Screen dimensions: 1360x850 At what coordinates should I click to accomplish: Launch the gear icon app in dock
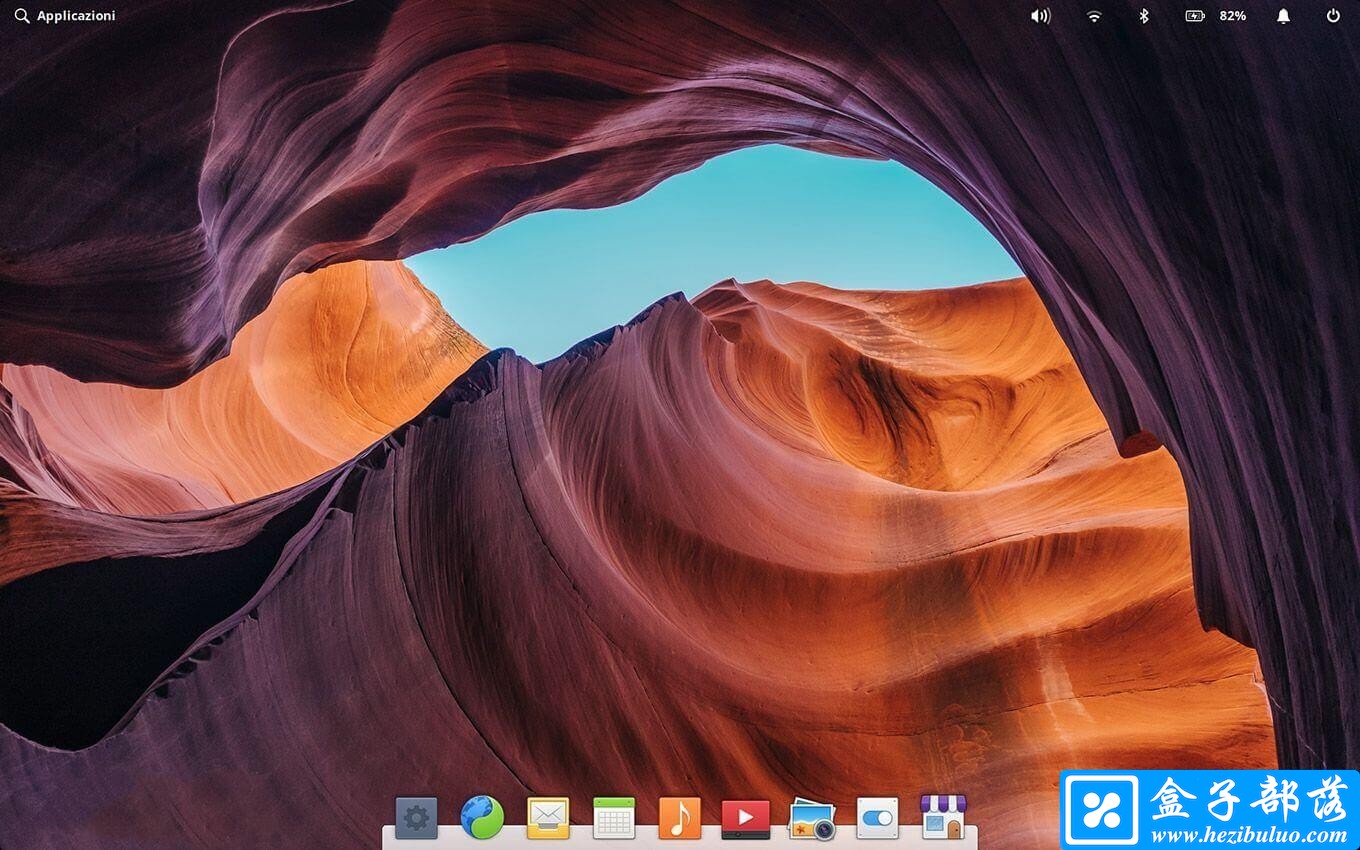[416, 818]
